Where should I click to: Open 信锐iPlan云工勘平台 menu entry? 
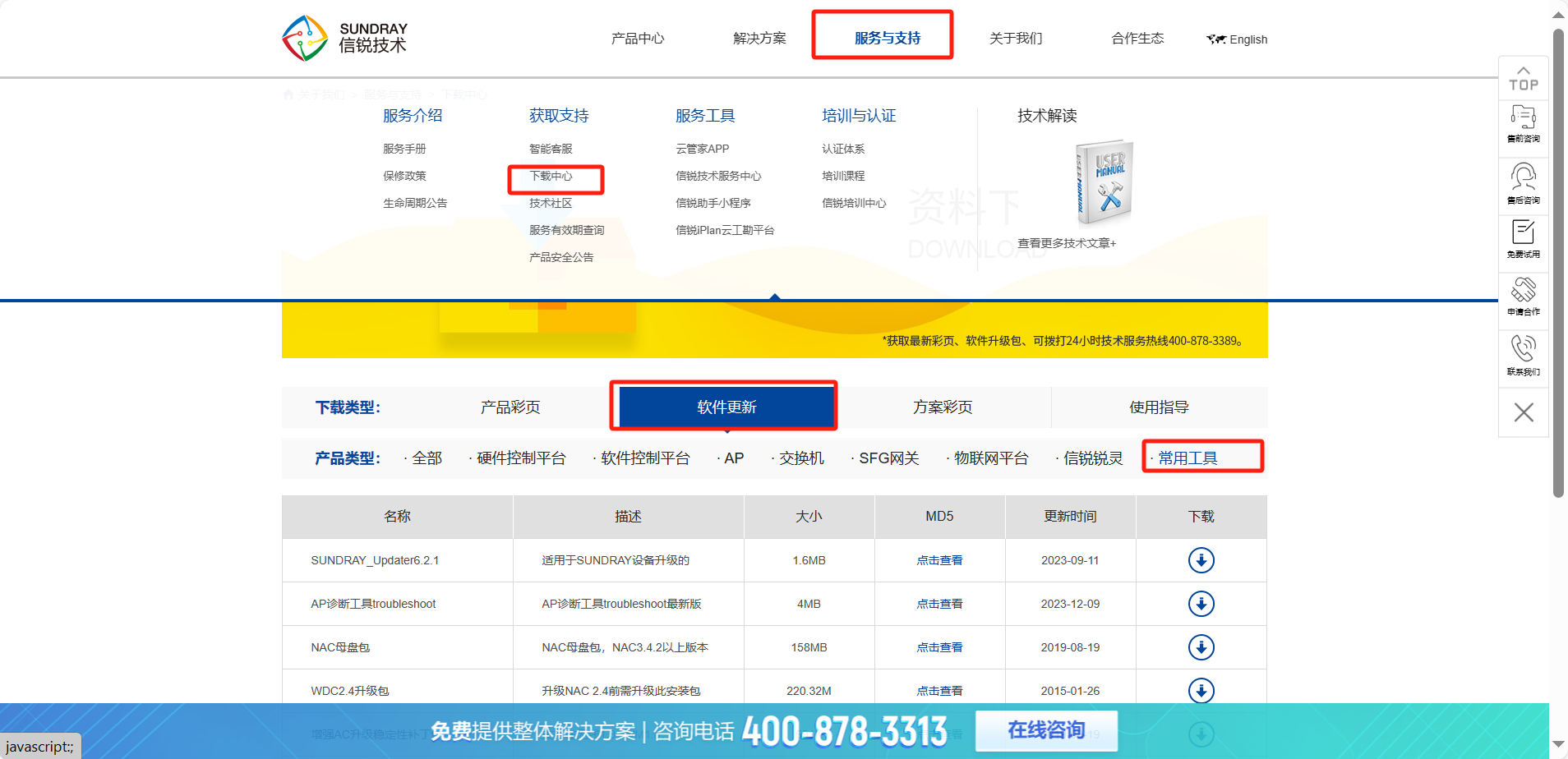[725, 230]
